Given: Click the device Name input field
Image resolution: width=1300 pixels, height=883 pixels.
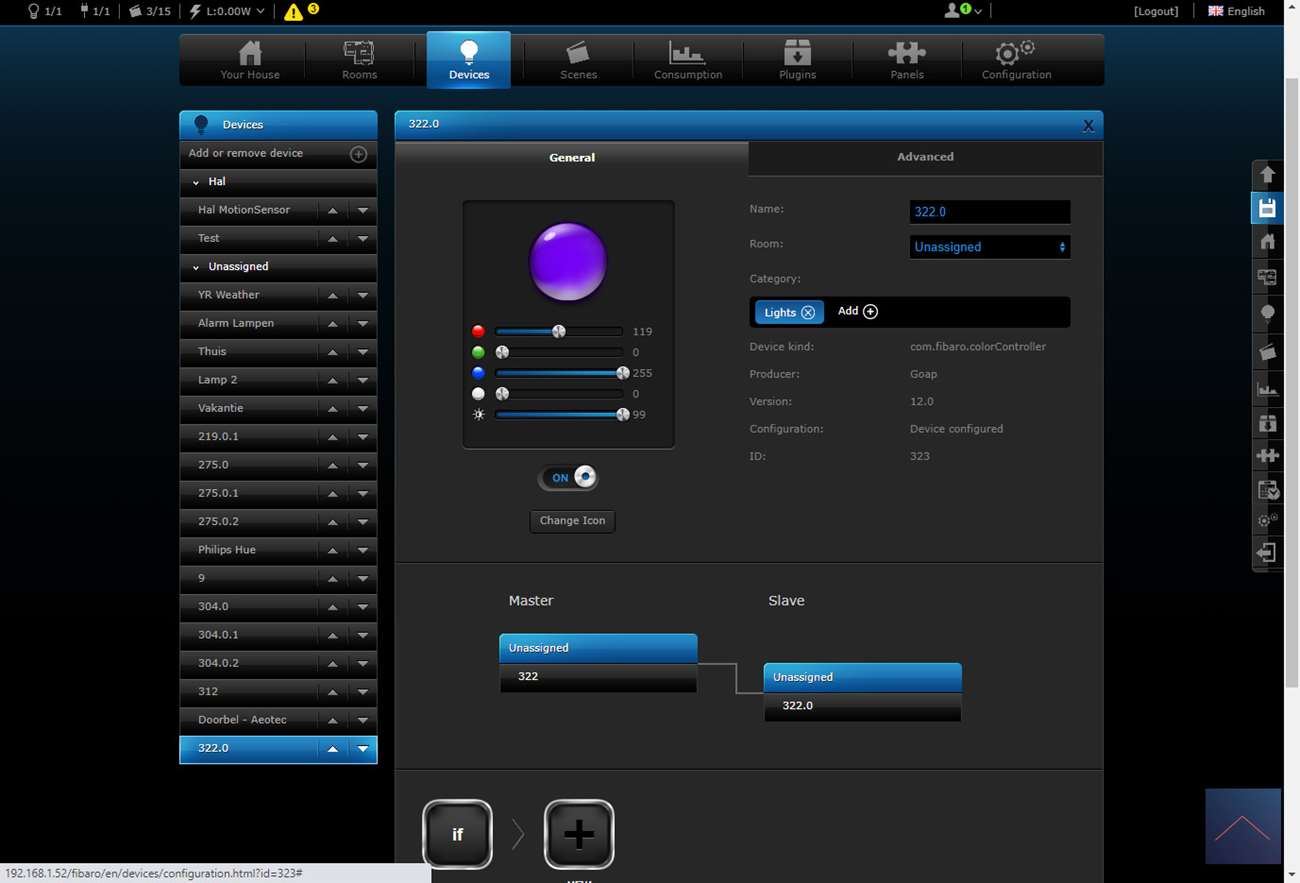Looking at the screenshot, I should coord(989,212).
